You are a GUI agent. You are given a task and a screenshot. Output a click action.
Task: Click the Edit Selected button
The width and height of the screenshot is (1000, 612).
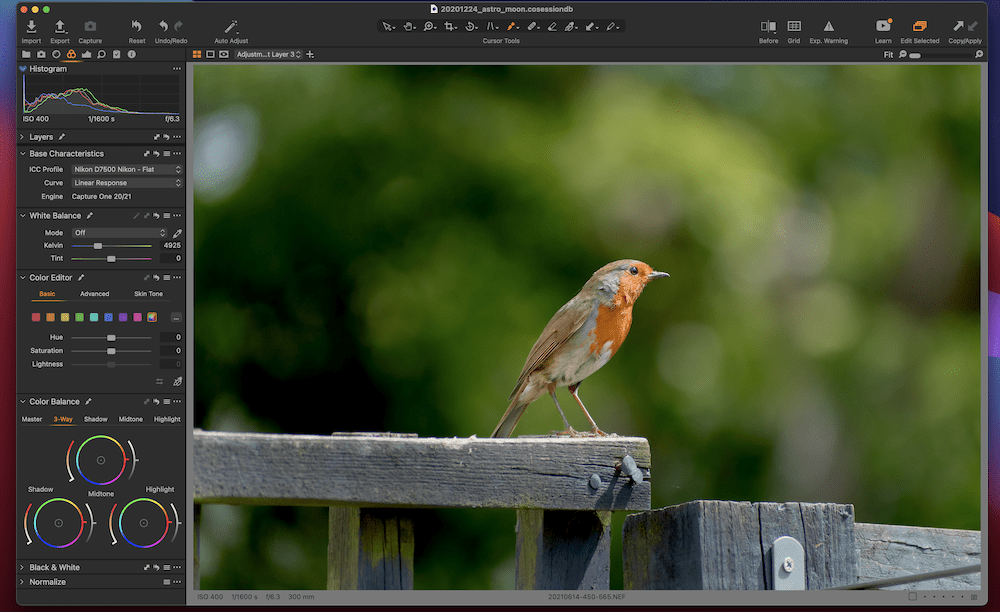coord(919,26)
